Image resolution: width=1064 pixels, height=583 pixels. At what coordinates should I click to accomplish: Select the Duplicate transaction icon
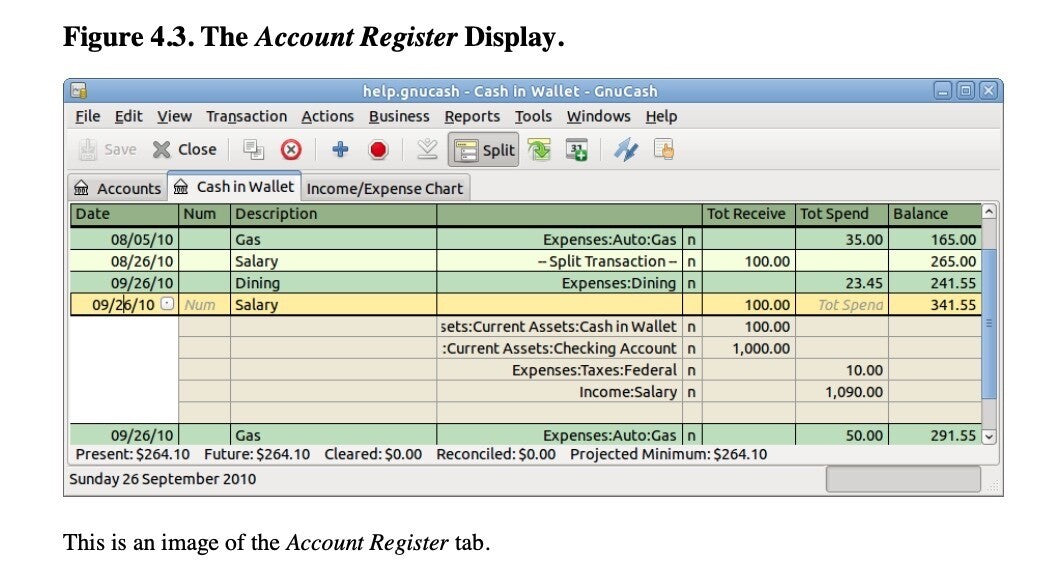point(252,149)
